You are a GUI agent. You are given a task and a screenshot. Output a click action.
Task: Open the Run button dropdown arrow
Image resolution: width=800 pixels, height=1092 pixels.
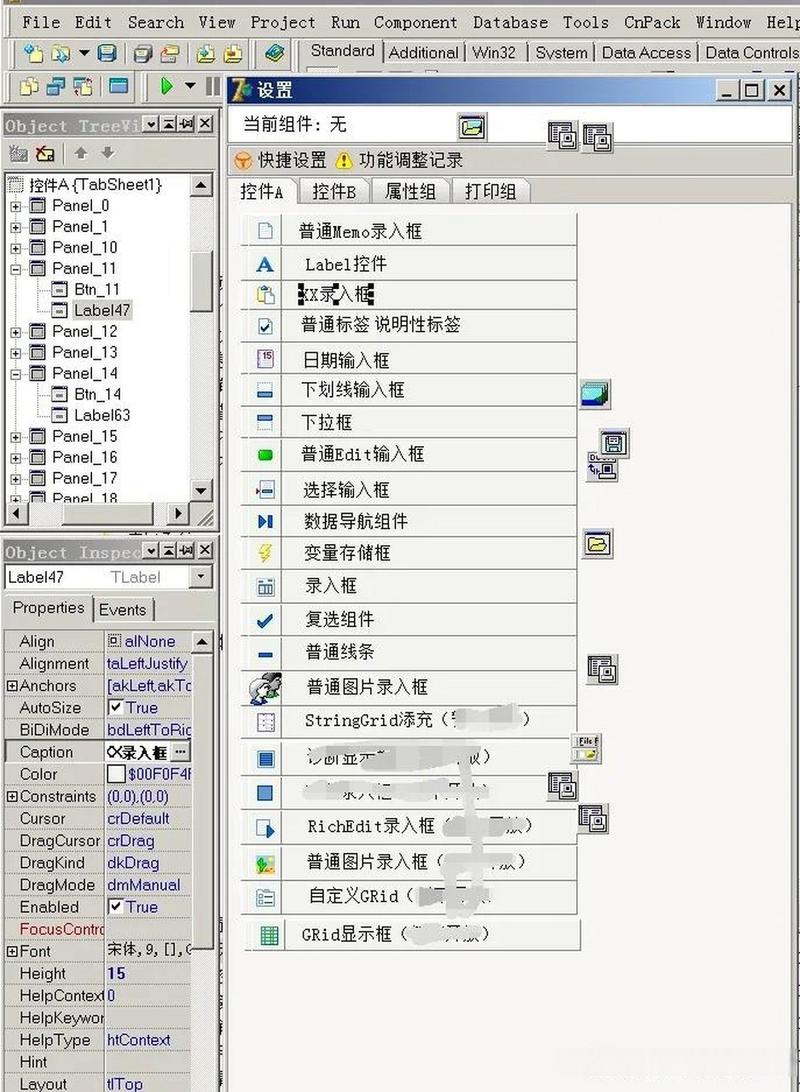tap(190, 86)
